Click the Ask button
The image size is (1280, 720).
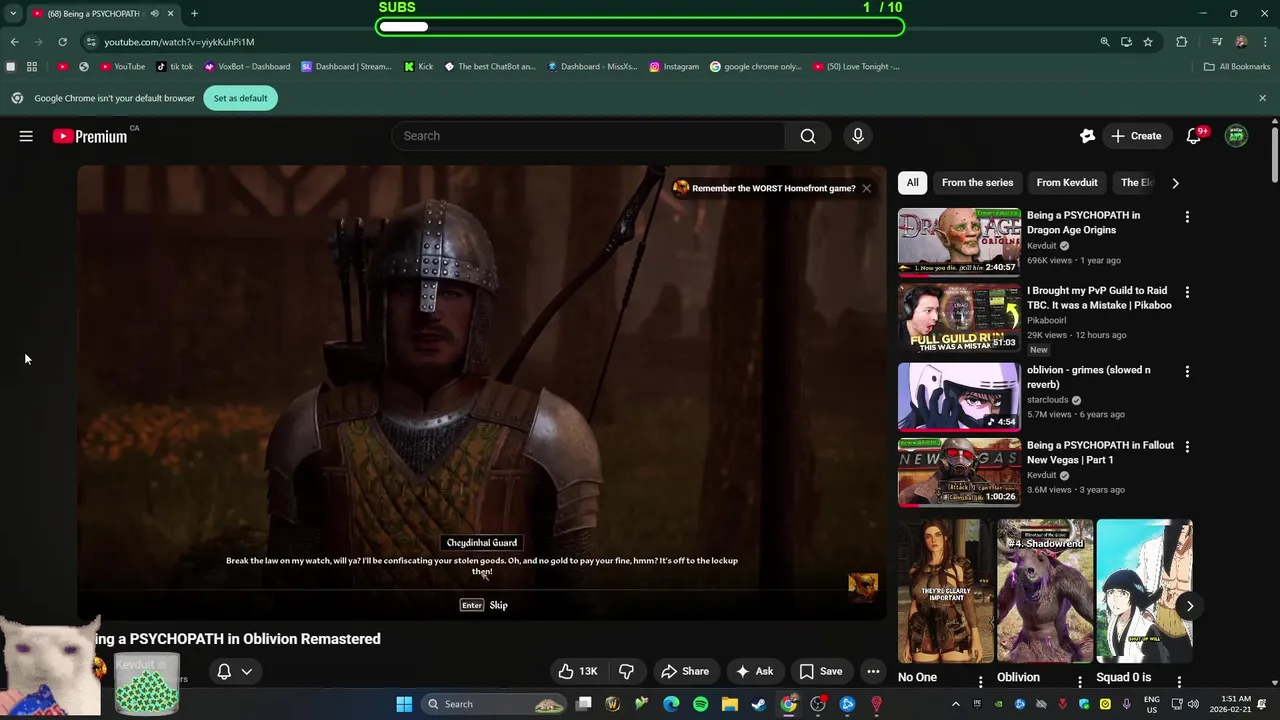pos(755,671)
